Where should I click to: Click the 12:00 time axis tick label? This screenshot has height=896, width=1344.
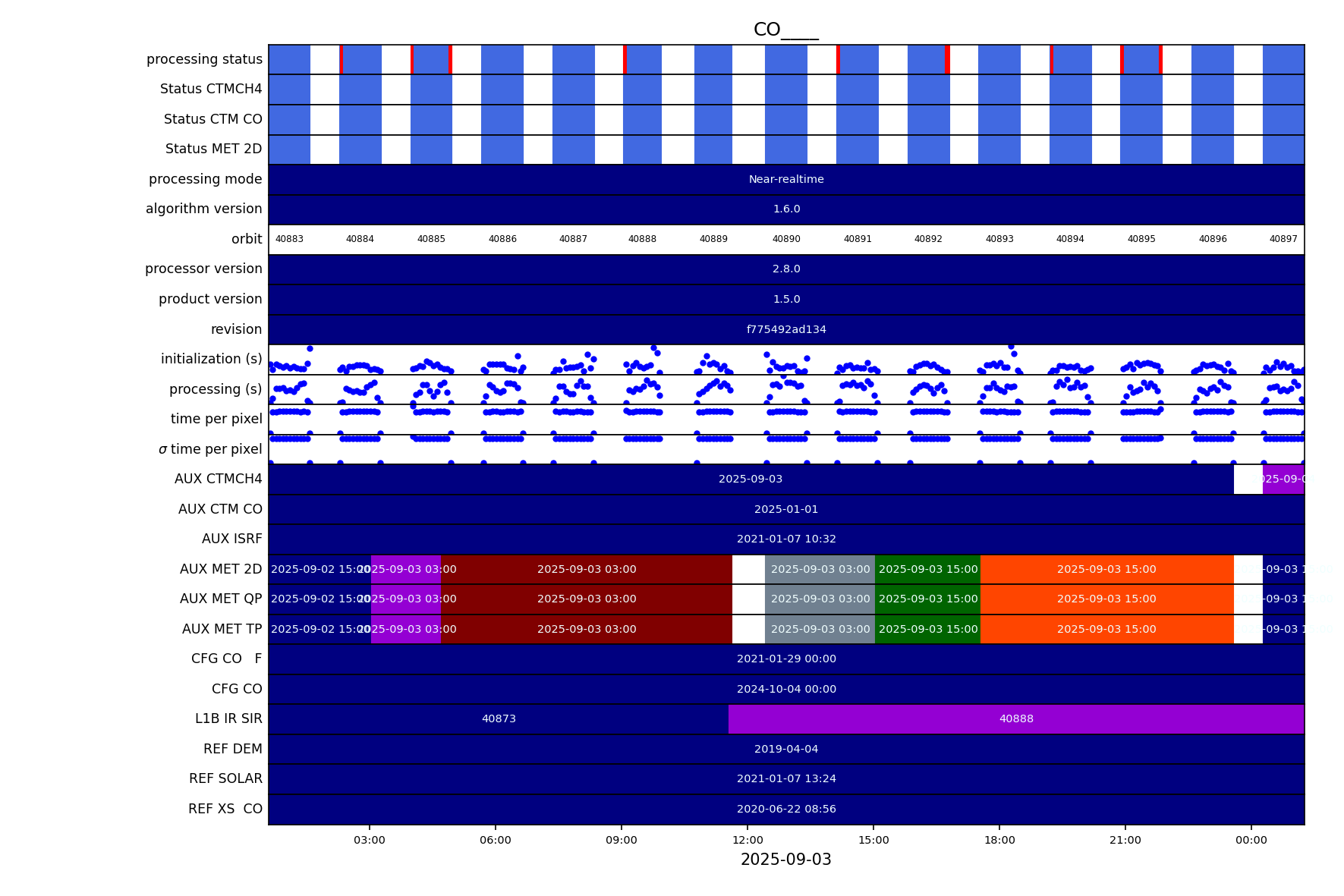(x=748, y=840)
